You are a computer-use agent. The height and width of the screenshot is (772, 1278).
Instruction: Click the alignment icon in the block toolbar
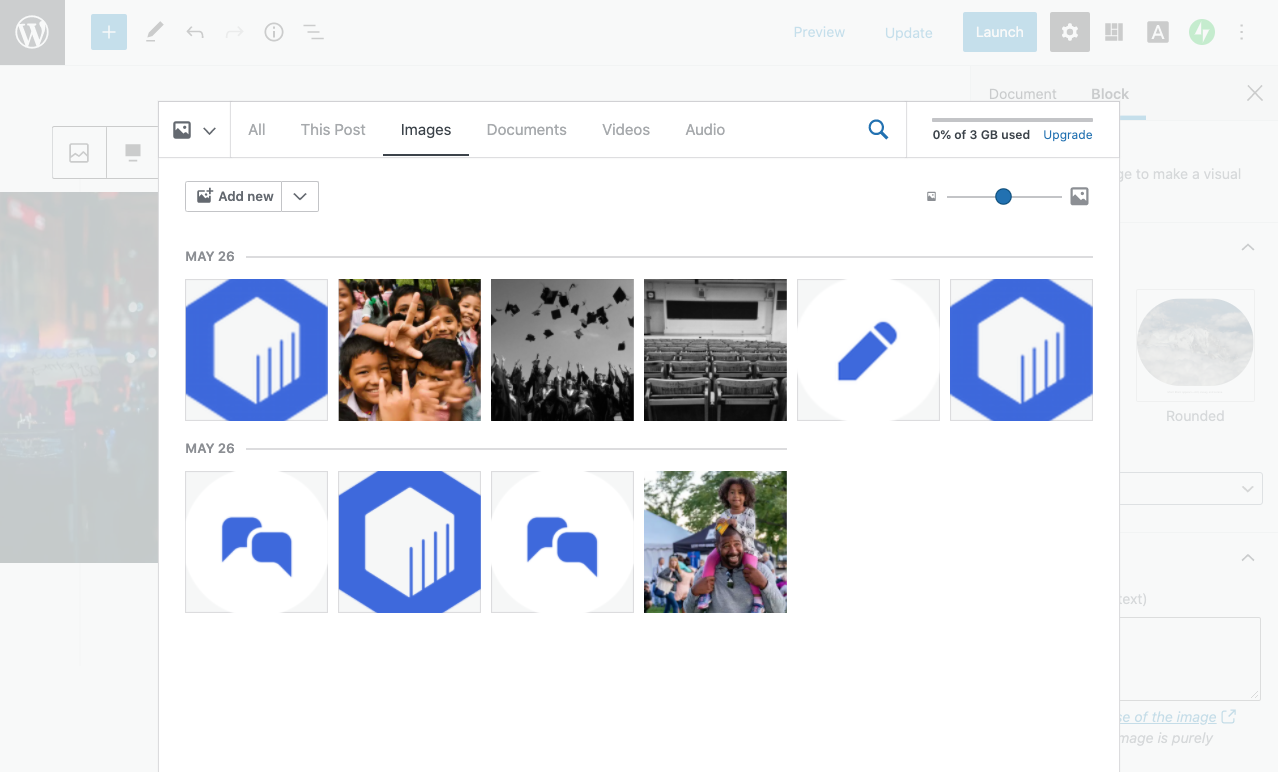(132, 153)
